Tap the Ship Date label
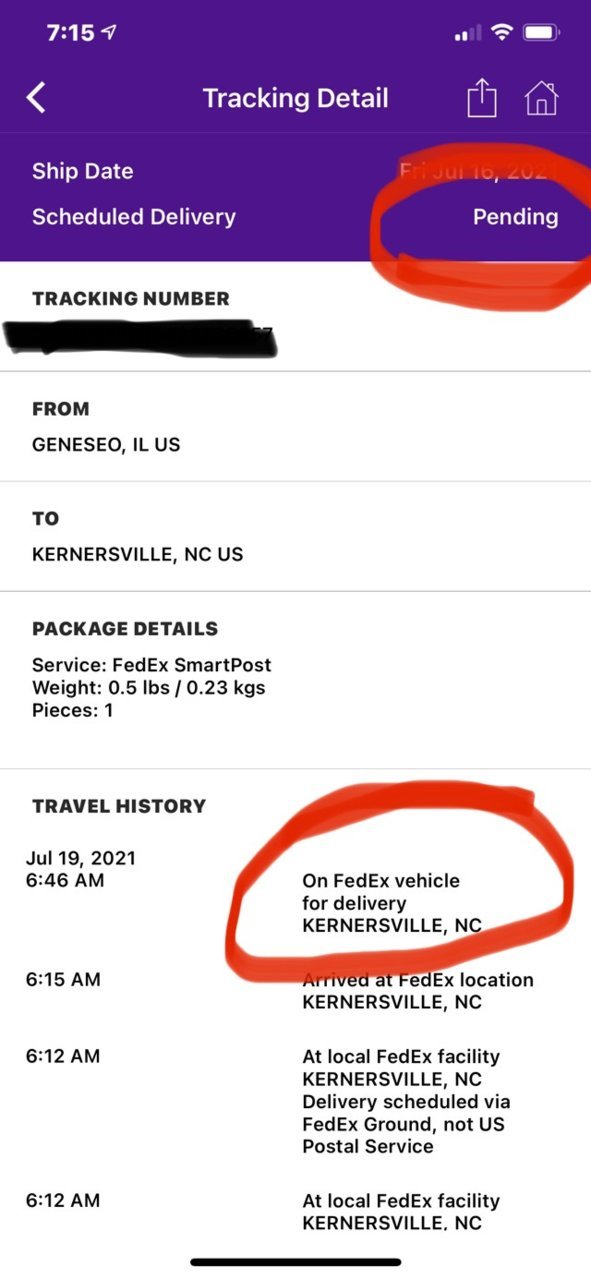The height and width of the screenshot is (1279, 591). pos(82,171)
